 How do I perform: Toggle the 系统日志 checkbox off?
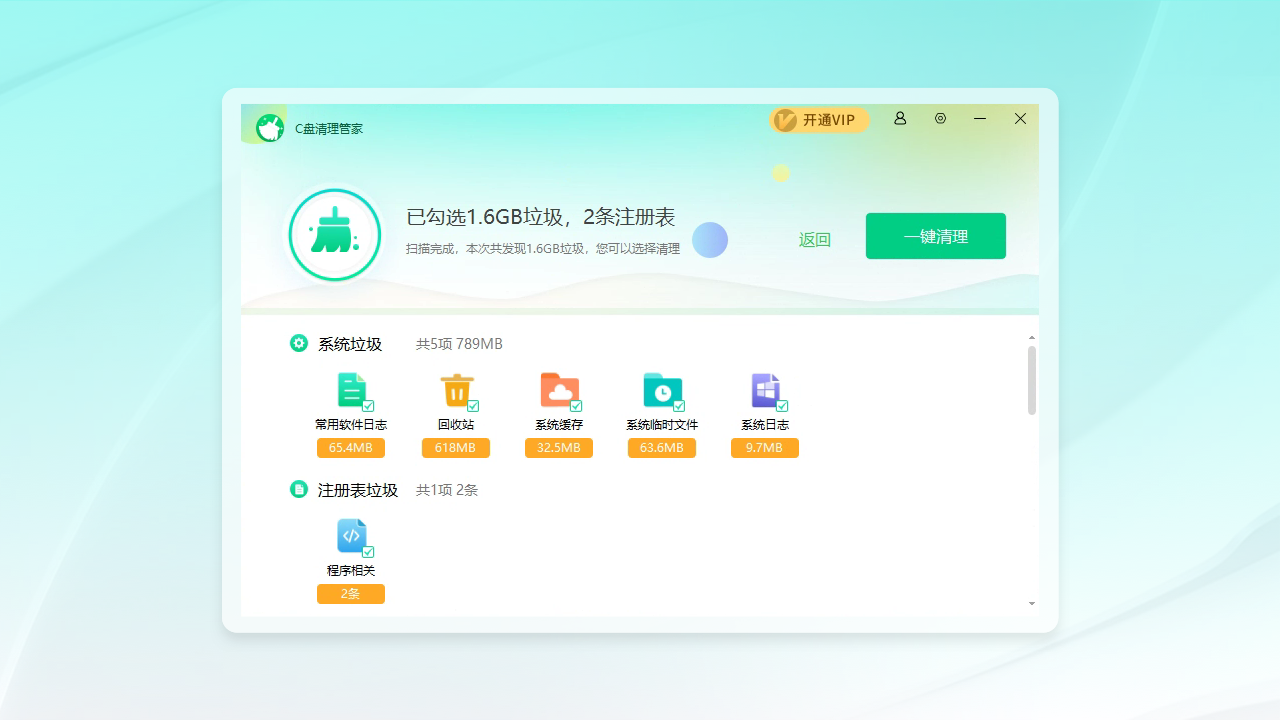(781, 406)
